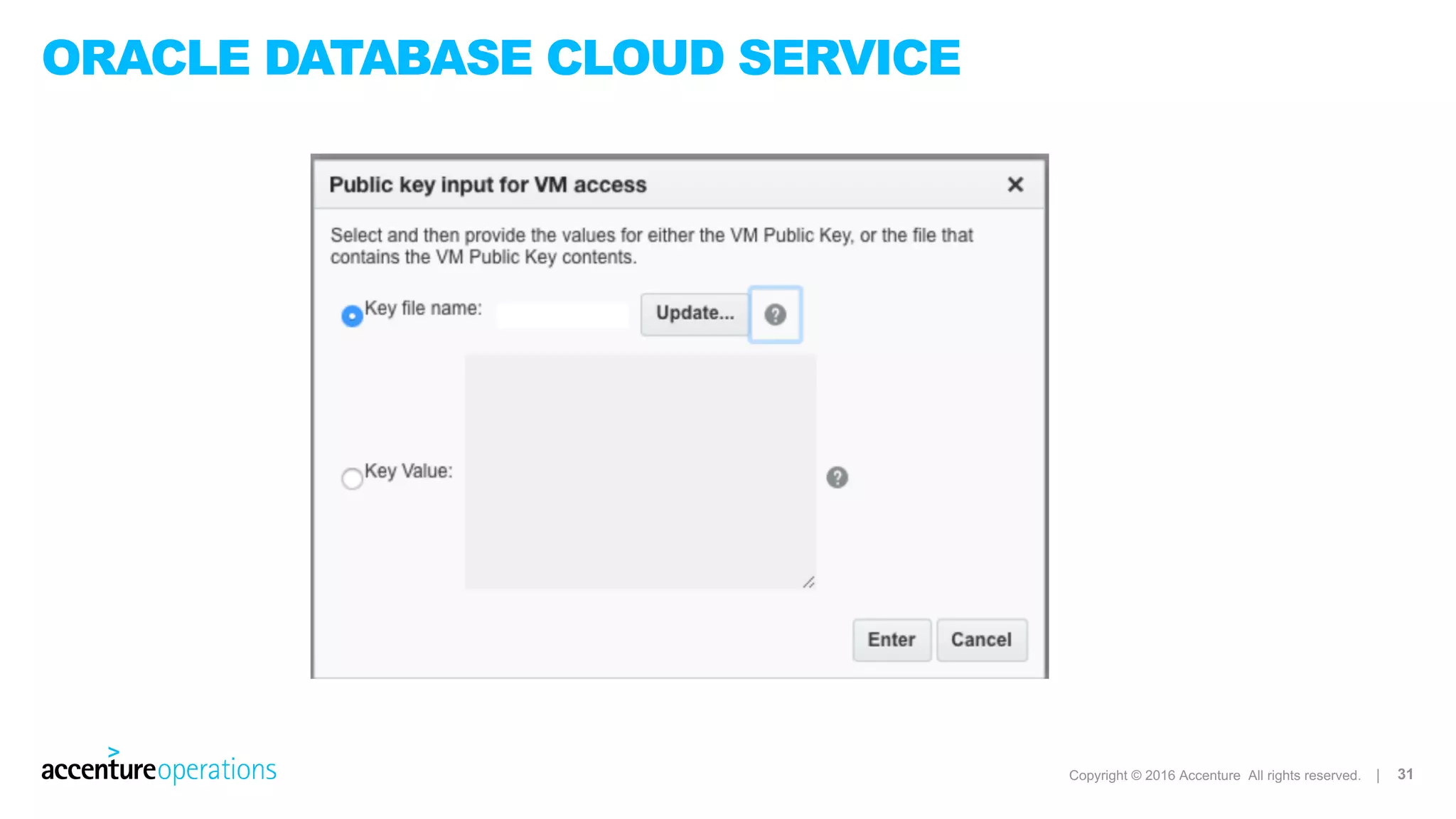
Task: Click the slide number 31
Action: (x=1406, y=774)
